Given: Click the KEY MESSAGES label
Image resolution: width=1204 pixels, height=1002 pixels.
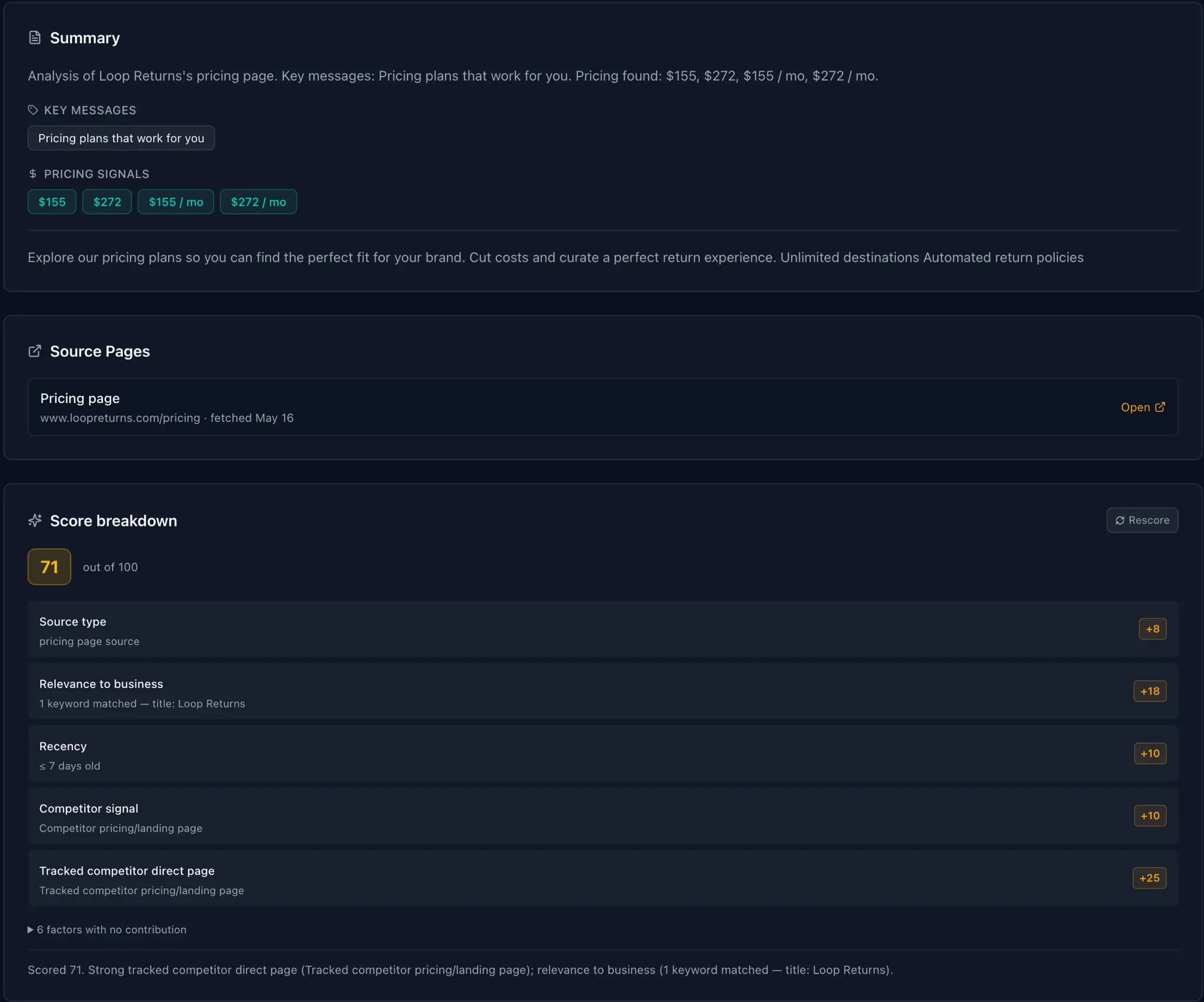Looking at the screenshot, I should pos(90,110).
